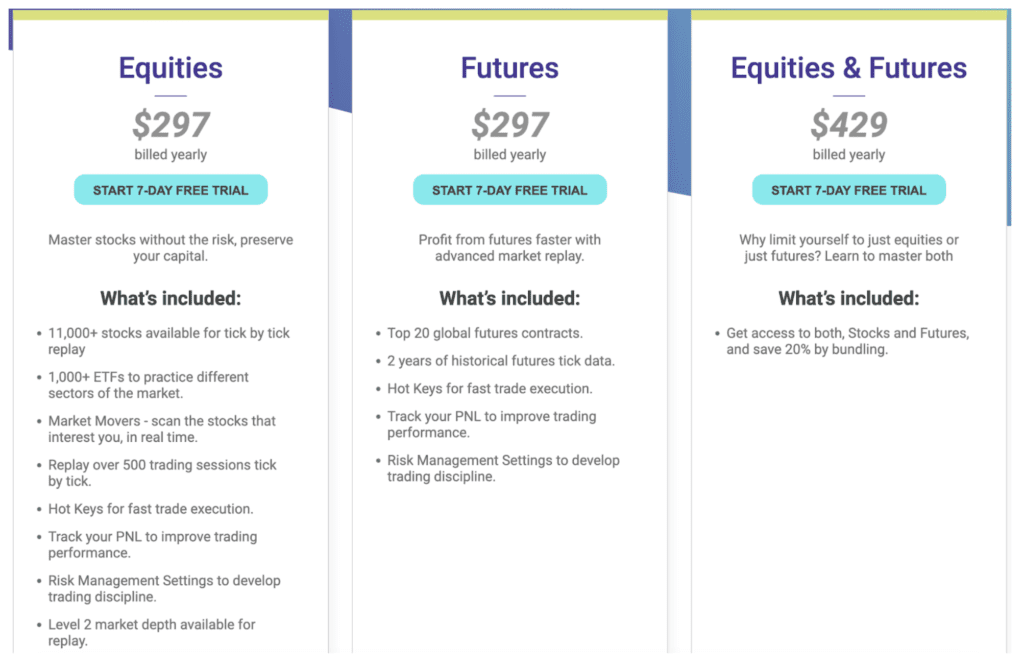This screenshot has width=1024, height=668.
Task: Click 'billed yearly' under the Equities price
Action: pos(170,154)
